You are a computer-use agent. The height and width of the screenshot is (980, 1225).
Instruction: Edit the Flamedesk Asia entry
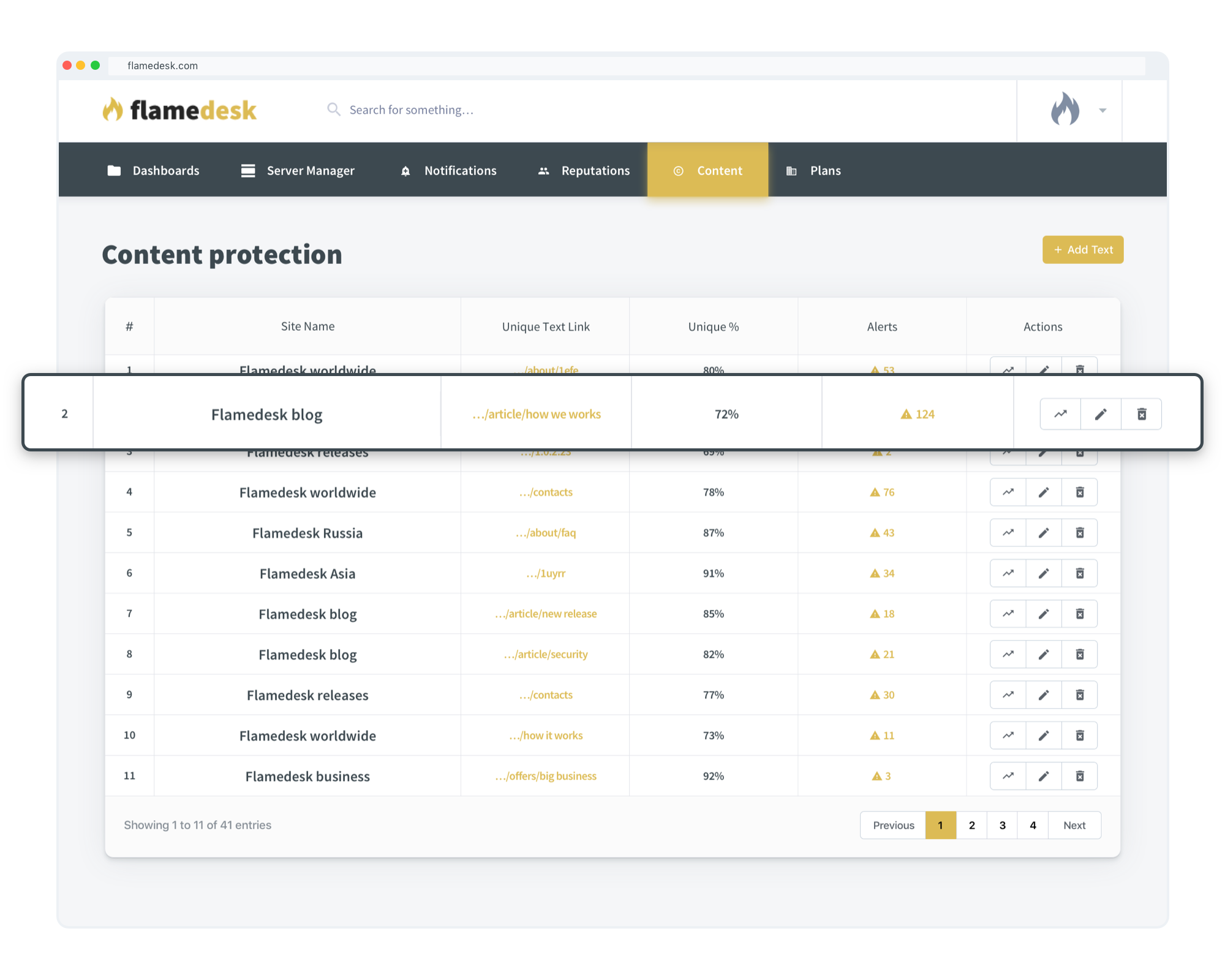1044,573
